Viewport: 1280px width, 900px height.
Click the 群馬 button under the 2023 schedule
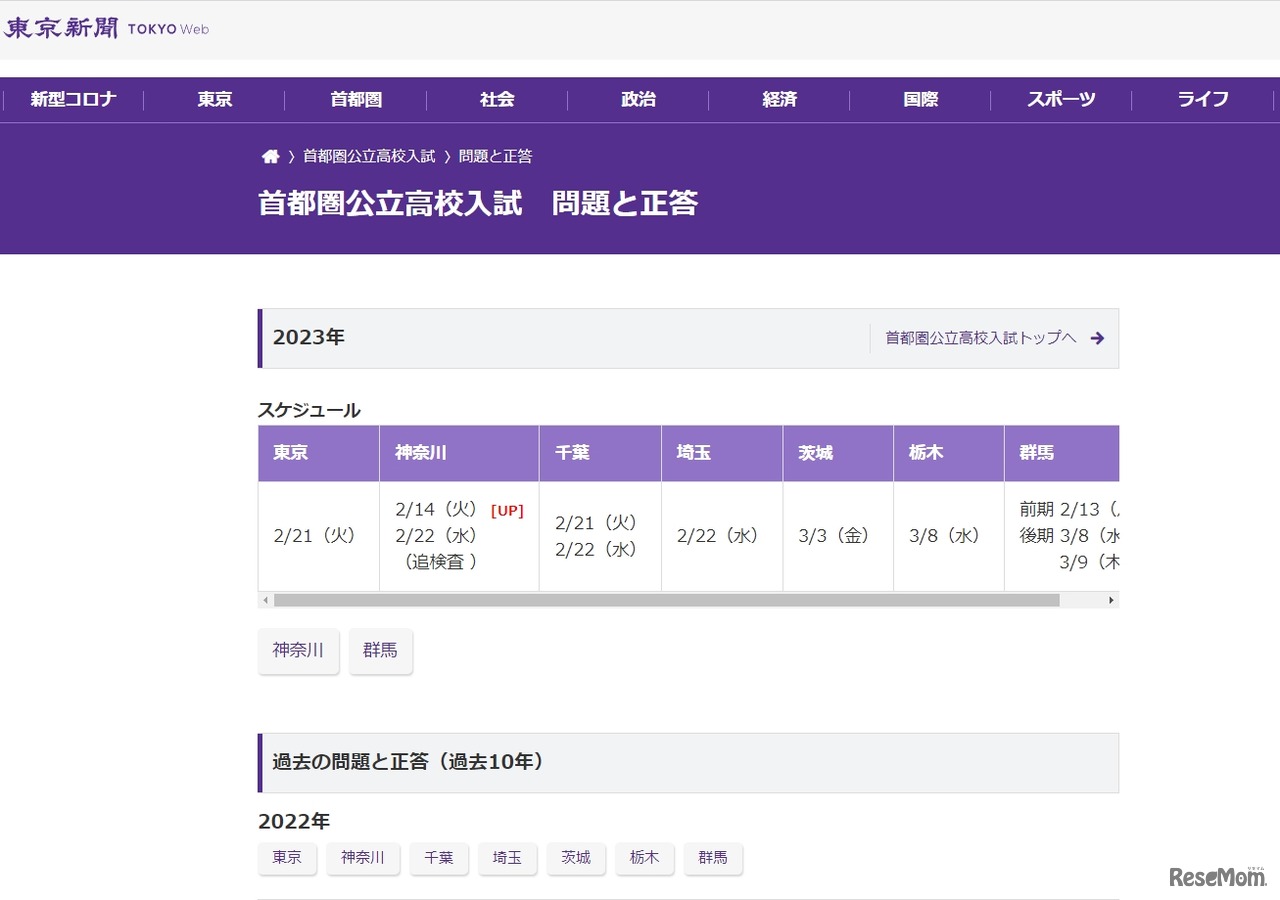(x=380, y=650)
